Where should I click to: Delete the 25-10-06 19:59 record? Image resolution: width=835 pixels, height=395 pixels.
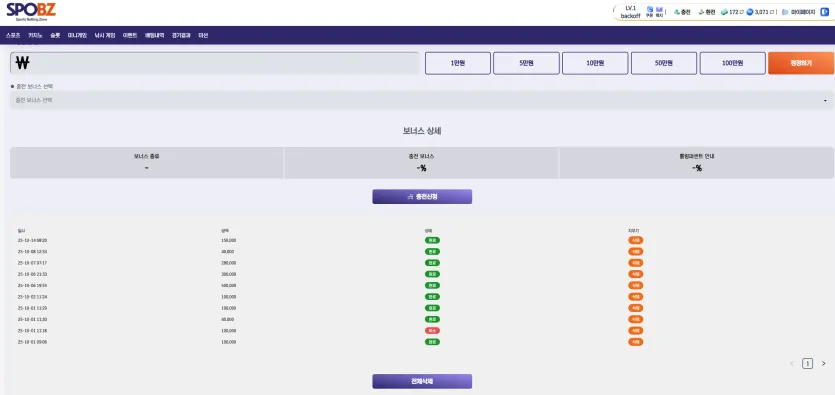[635, 285]
